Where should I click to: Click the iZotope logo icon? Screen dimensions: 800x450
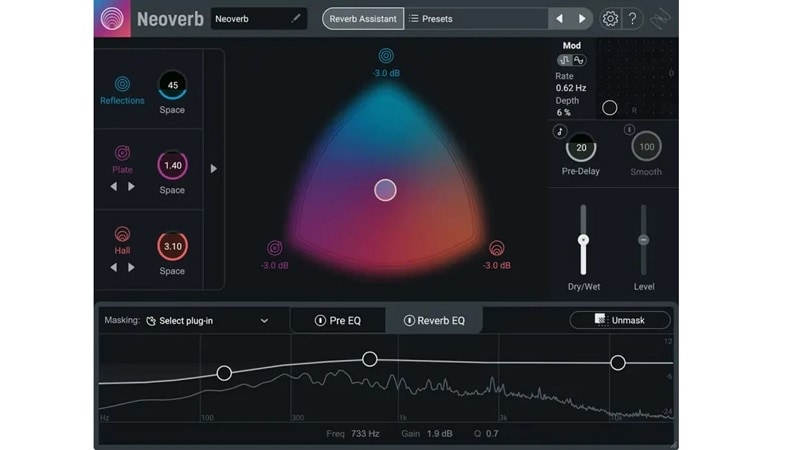[x=661, y=19]
